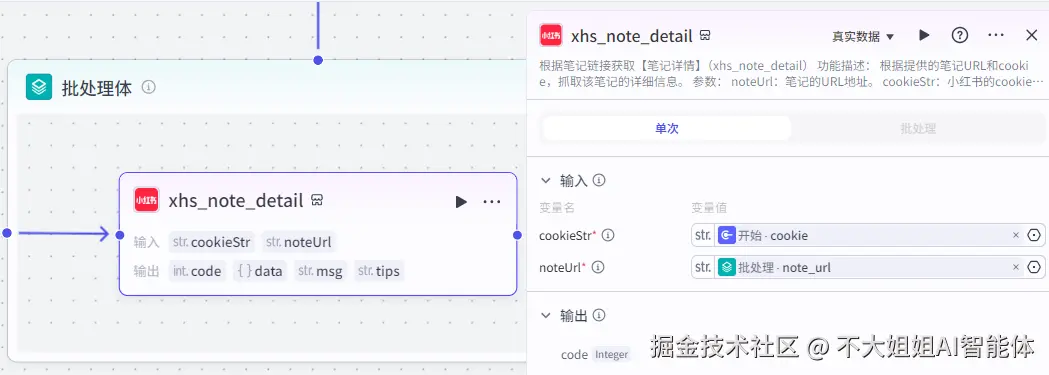Screen dimensions: 1049x375
Task: Open variable picker for cookieStr
Action: tap(1034, 235)
